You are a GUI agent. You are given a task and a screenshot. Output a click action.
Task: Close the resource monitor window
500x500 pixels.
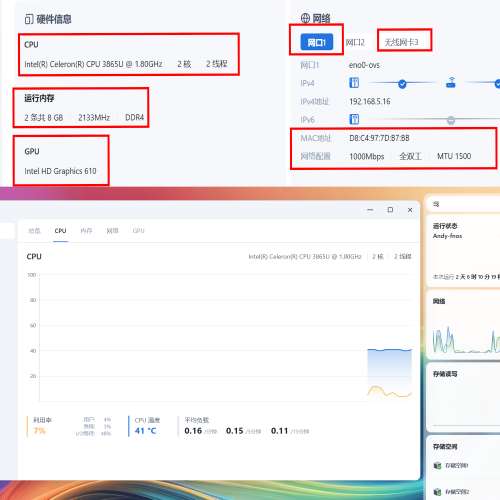click(x=410, y=210)
